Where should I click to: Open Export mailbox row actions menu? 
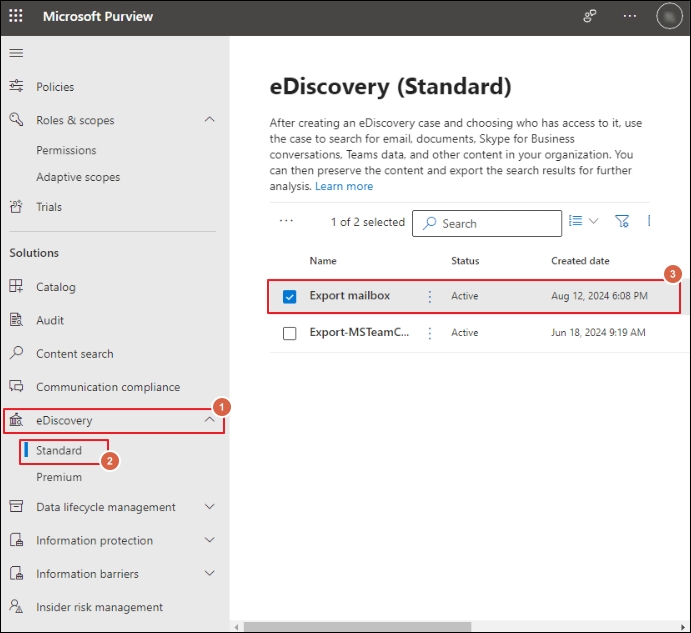(x=430, y=296)
